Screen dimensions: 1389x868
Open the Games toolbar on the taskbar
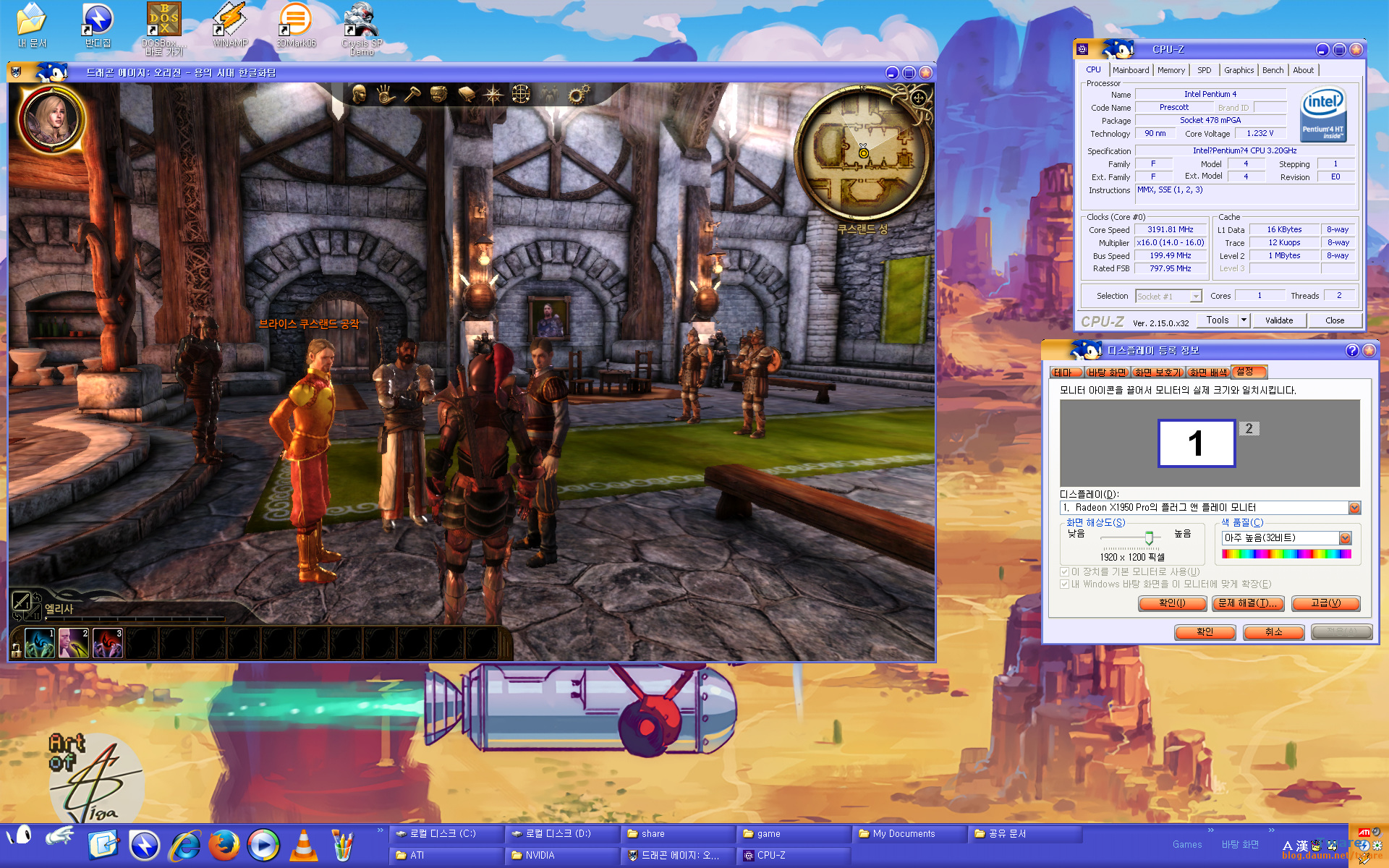pyautogui.click(x=1187, y=845)
